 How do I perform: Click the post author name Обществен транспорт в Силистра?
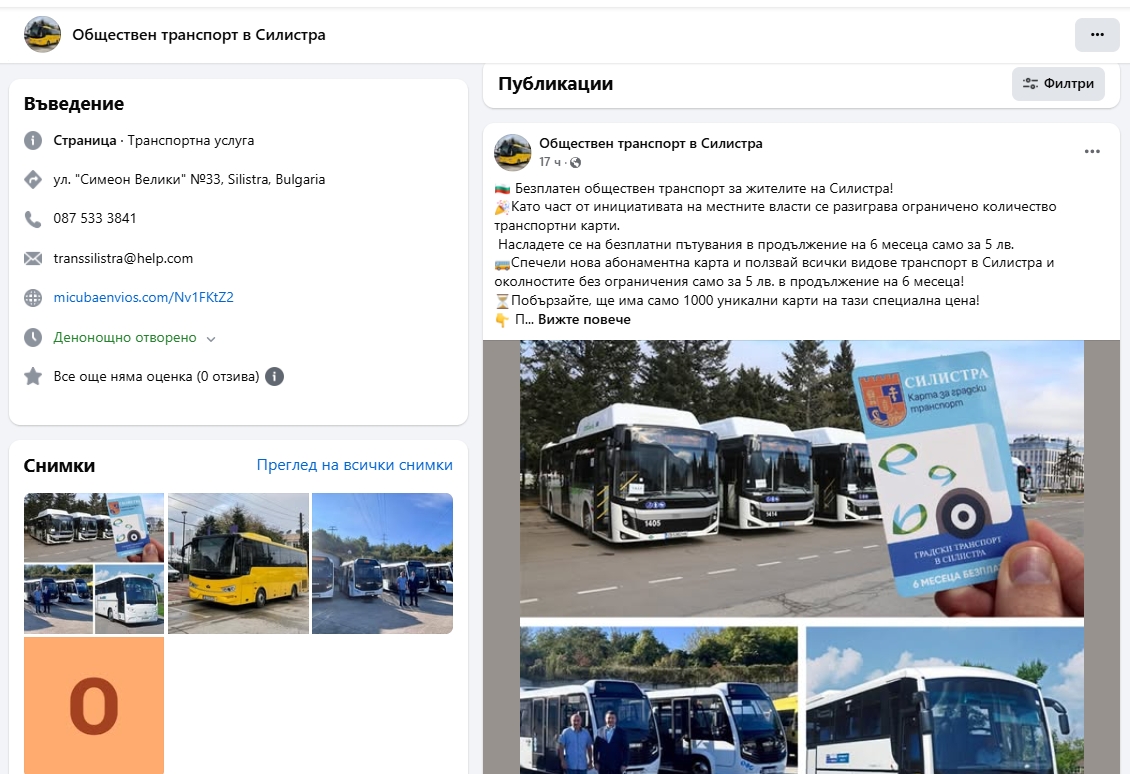(x=651, y=143)
